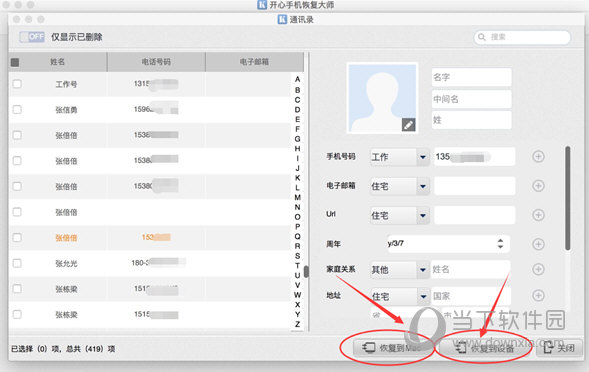Click the 恢复到Mac button
Image resolution: width=589 pixels, height=372 pixels.
pos(392,348)
